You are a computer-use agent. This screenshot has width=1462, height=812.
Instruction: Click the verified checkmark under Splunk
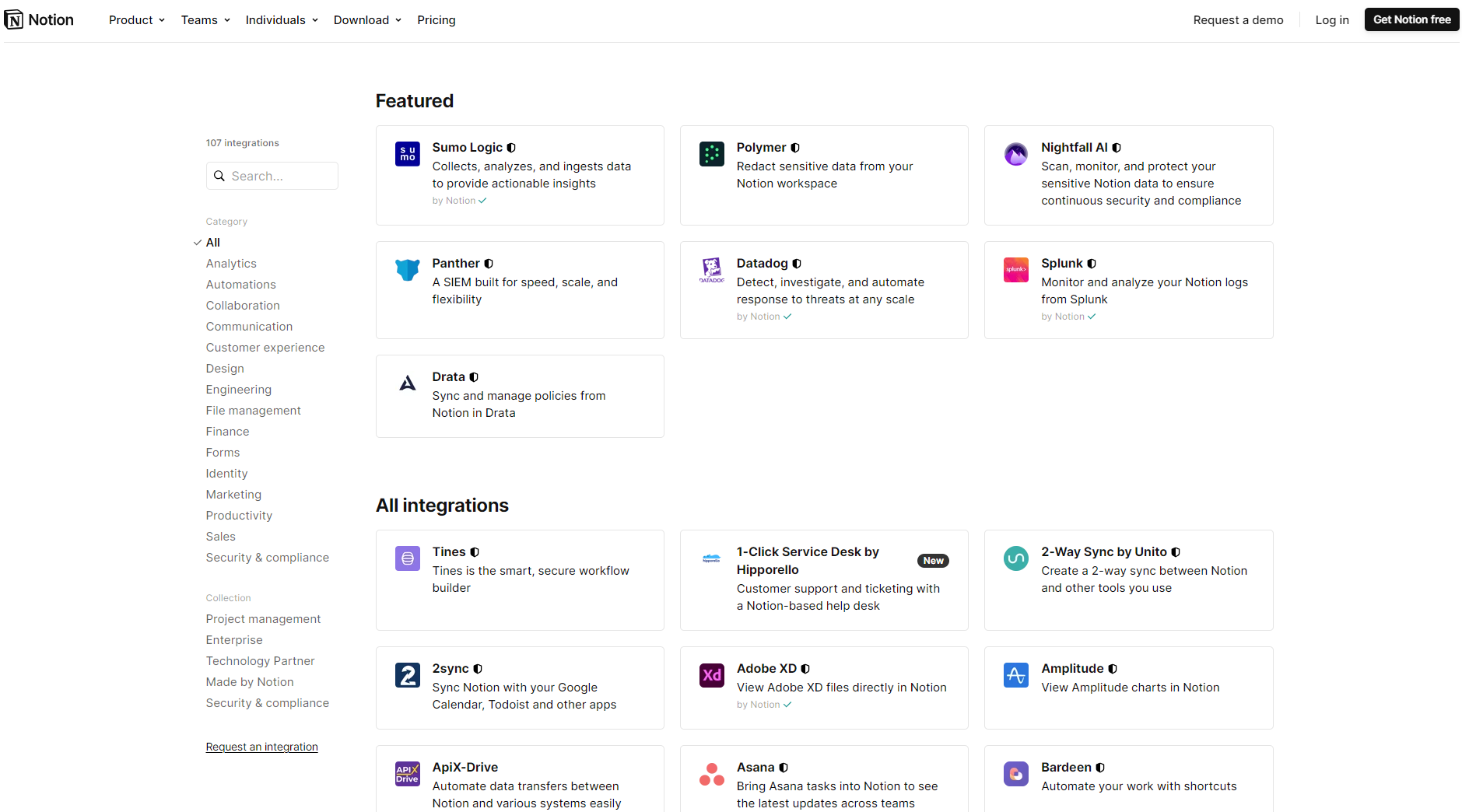pyautogui.click(x=1092, y=317)
